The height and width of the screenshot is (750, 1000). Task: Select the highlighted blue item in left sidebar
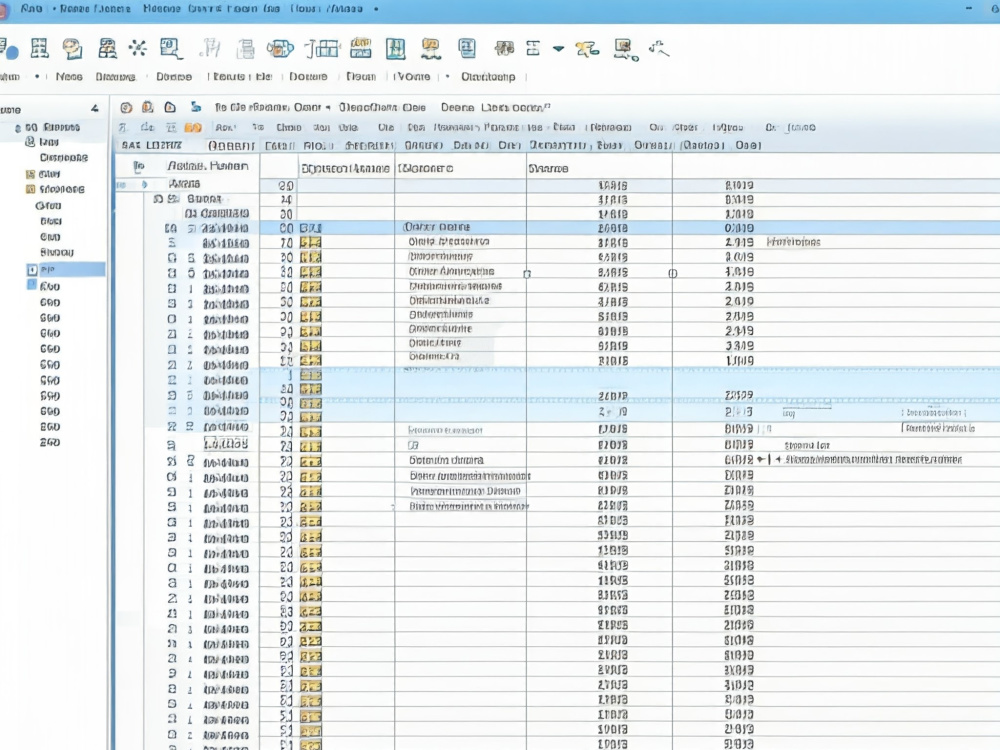tap(66, 270)
